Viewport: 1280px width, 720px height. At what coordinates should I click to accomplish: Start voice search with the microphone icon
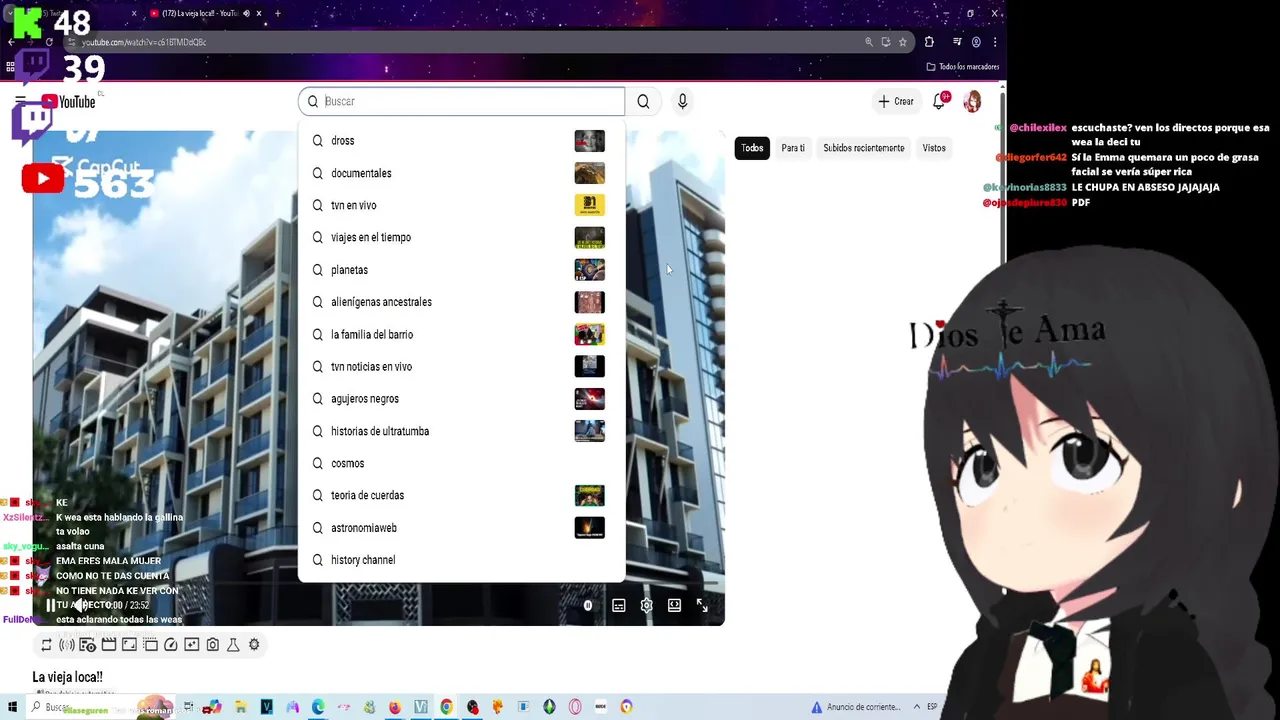tap(682, 101)
